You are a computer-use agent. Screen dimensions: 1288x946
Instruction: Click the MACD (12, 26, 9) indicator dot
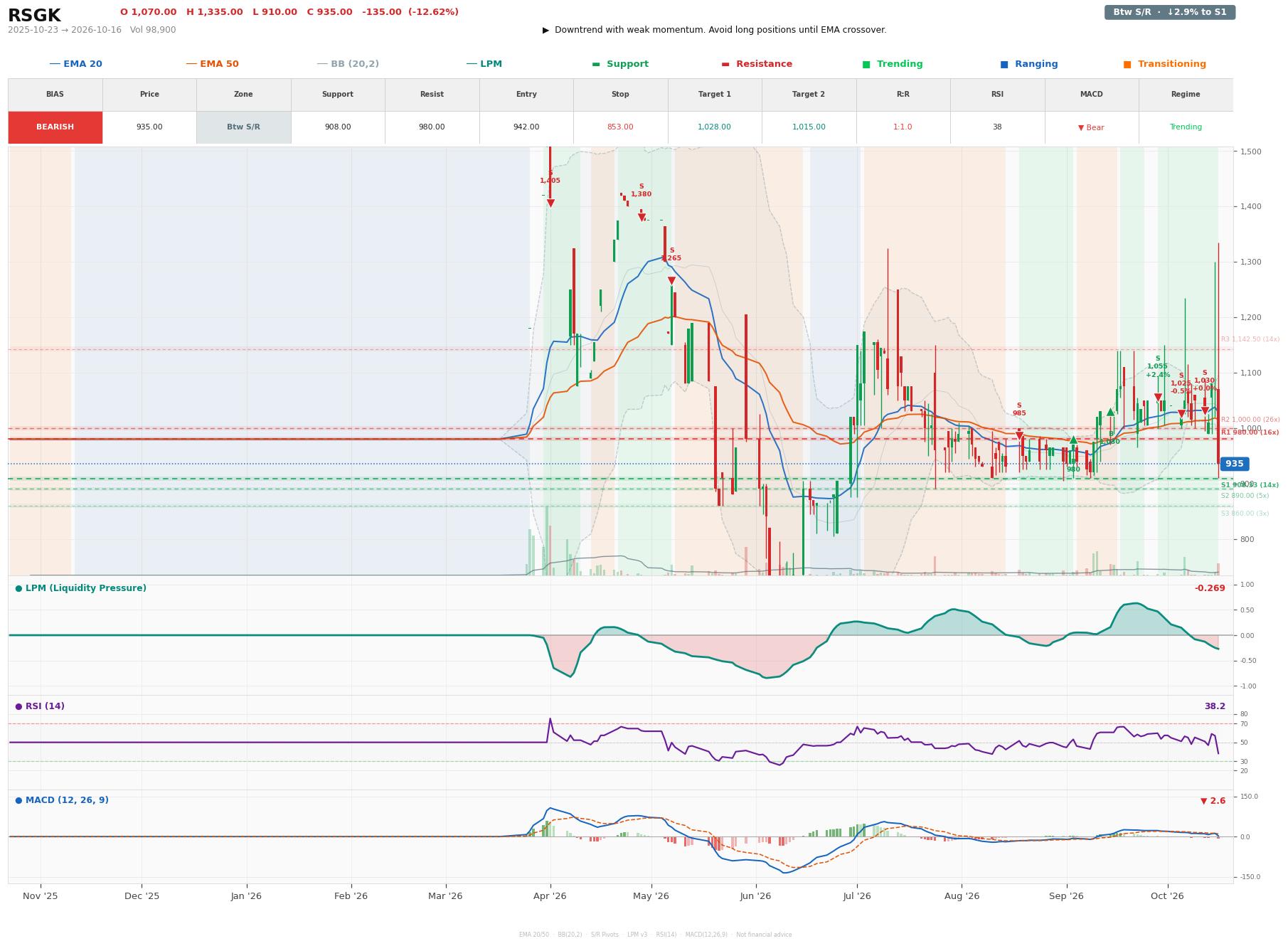pos(18,800)
